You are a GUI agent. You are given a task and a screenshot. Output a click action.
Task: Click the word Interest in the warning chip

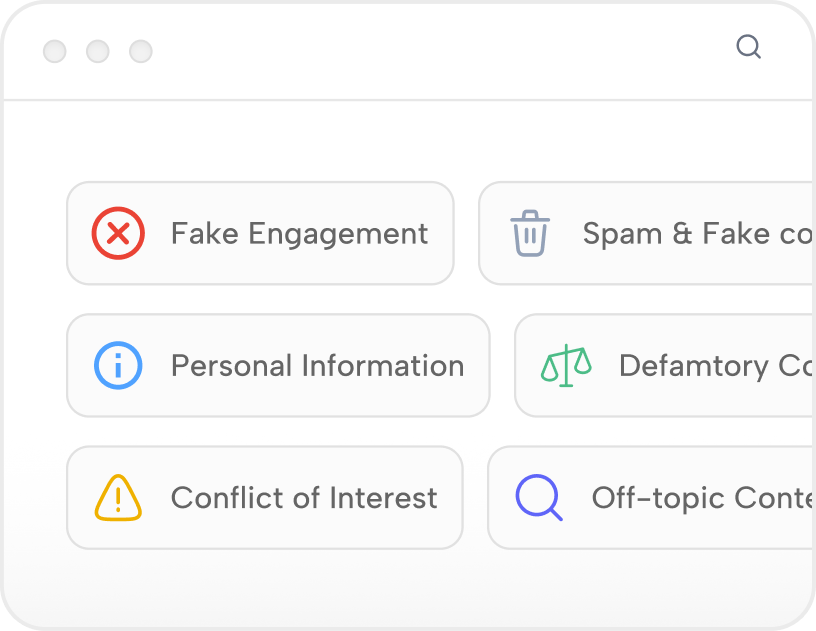(x=383, y=498)
